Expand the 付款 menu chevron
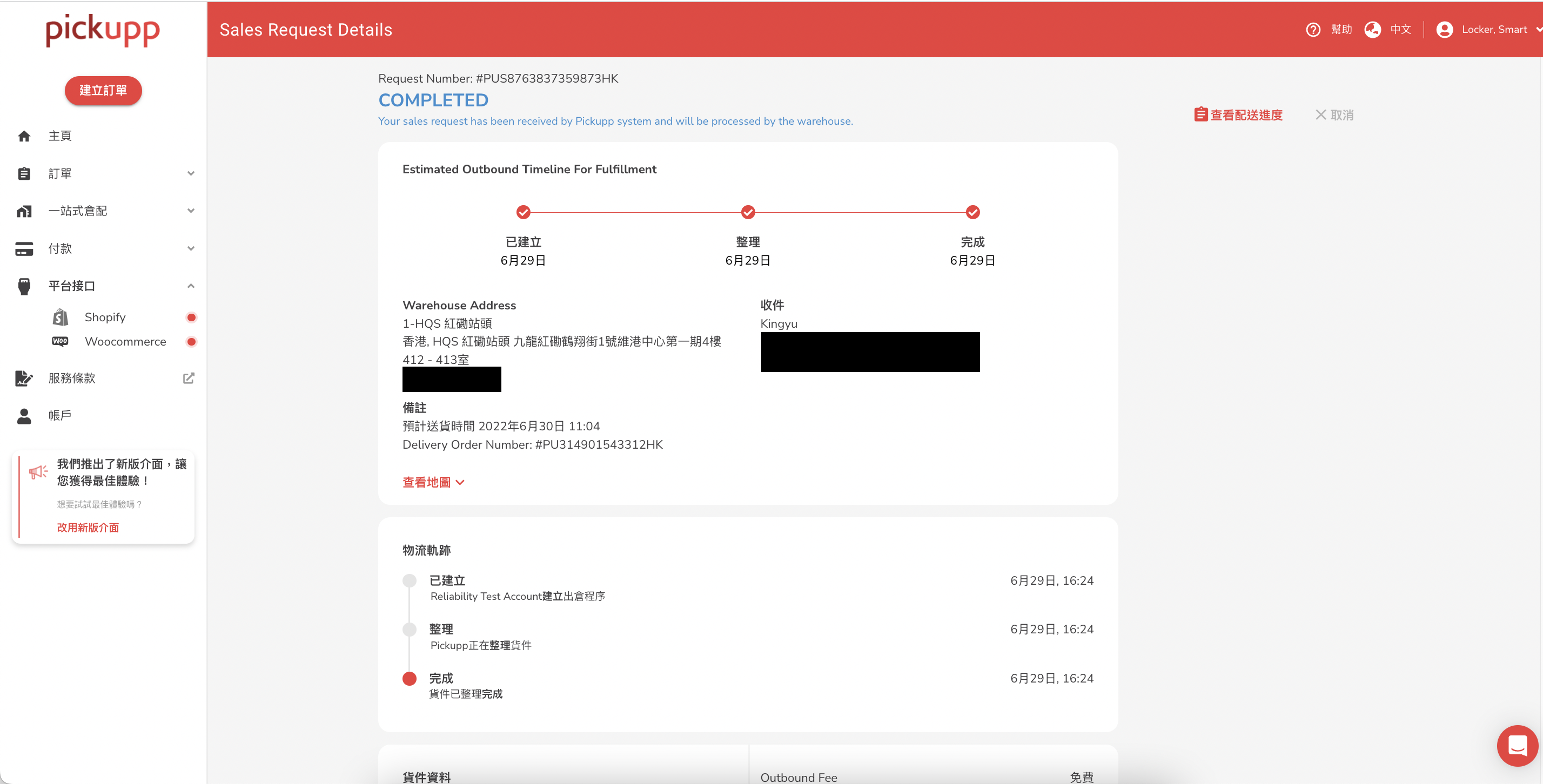Screen dimensions: 1543x784 (191, 248)
